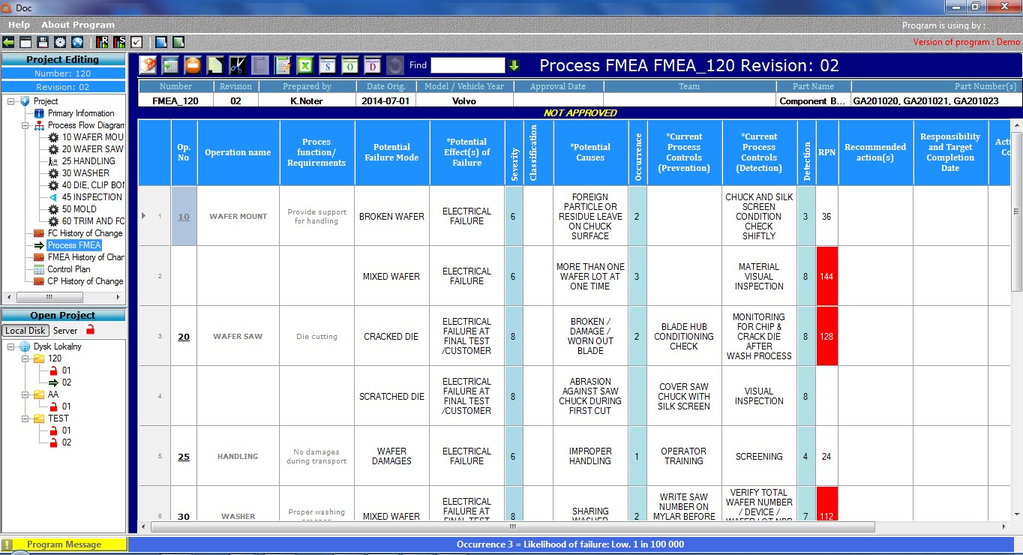Click the checkmark box icon in top toolbar

[x=136, y=42]
